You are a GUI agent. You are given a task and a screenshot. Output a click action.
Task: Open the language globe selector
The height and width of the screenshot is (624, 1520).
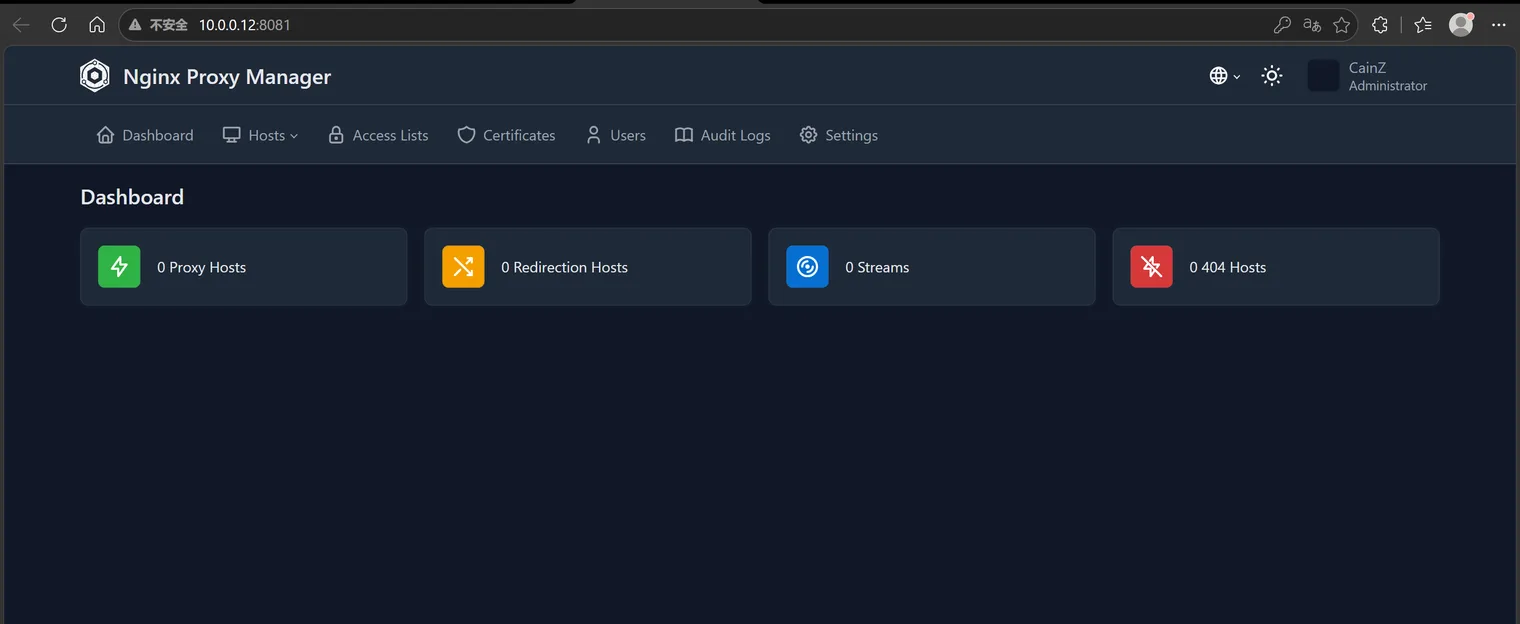tap(1225, 76)
